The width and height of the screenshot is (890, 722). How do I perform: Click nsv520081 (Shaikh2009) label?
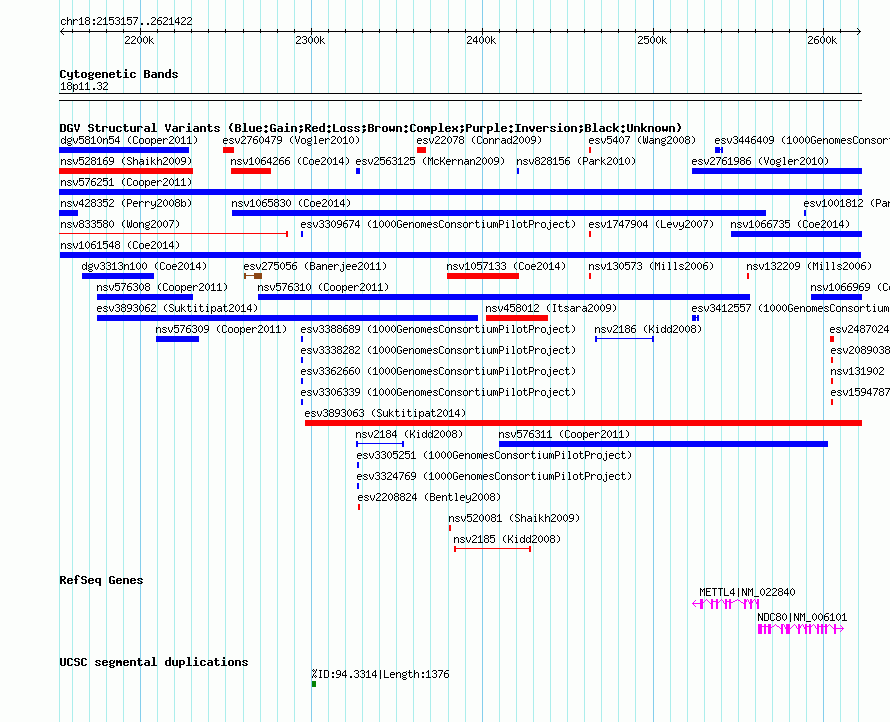(x=514, y=518)
